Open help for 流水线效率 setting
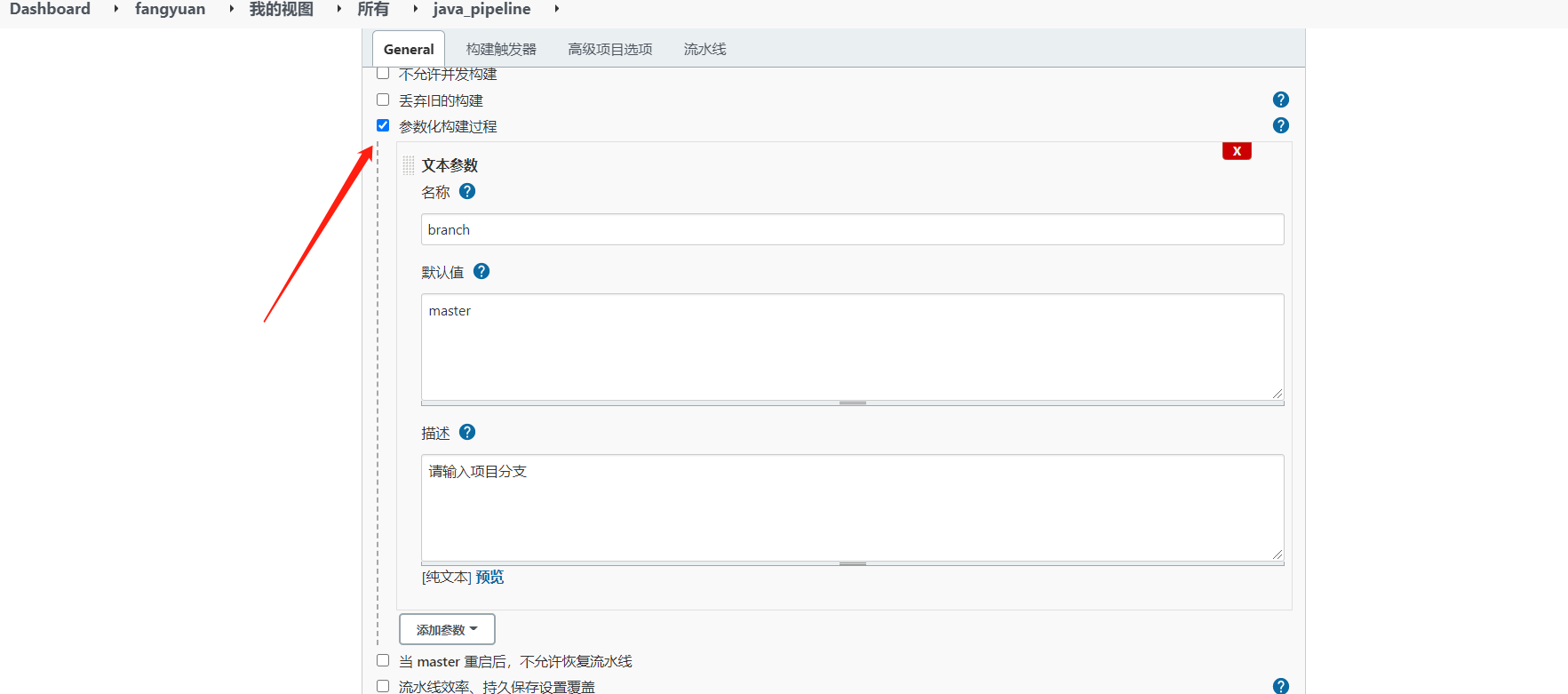Image resolution: width=1568 pixels, height=694 pixels. [1280, 685]
